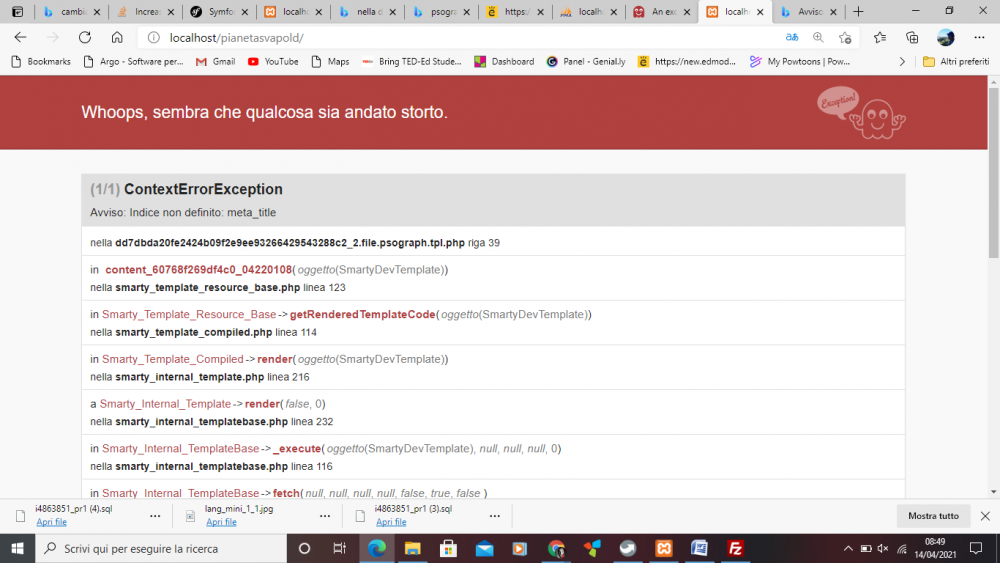Screen dimensions: 1000x563
Task: Open Microsoft Word from the taskbar
Action: click(x=699, y=548)
